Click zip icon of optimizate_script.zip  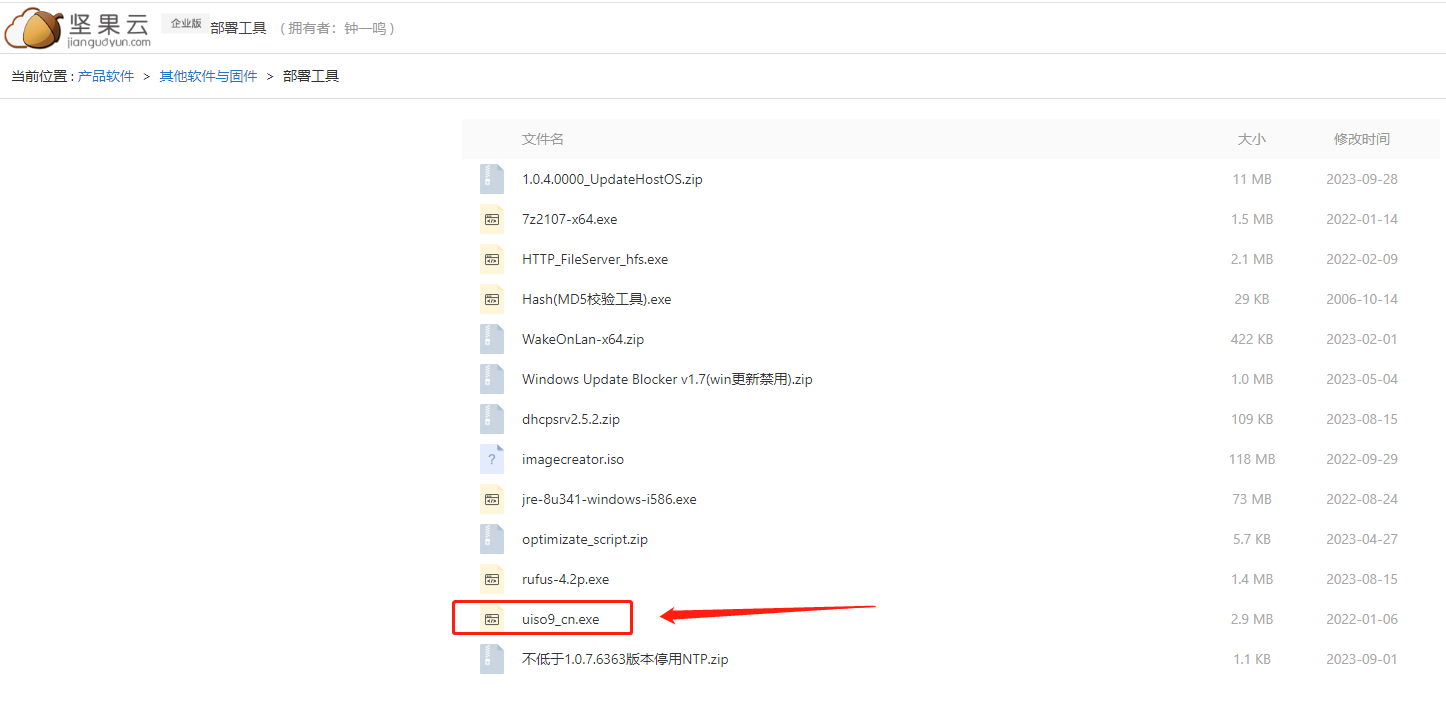(492, 539)
